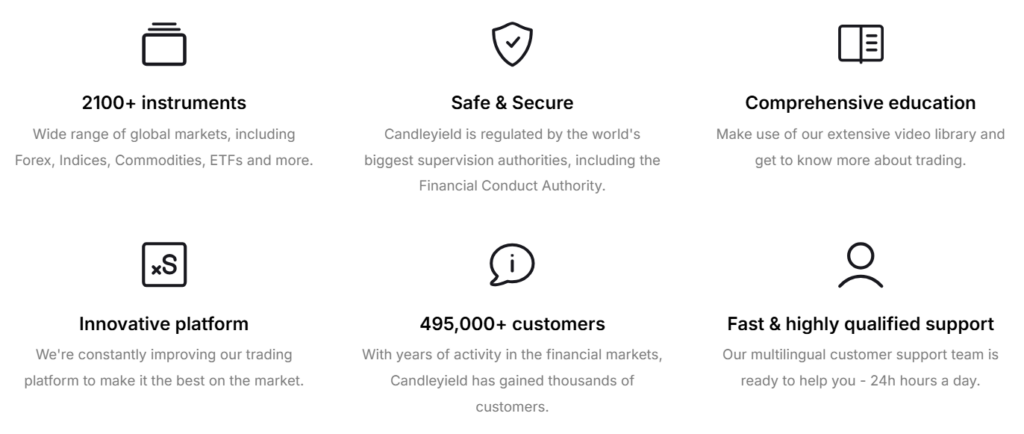The image size is (1024, 434).
Task: Click the "extensive video library" description line
Action: (x=860, y=134)
